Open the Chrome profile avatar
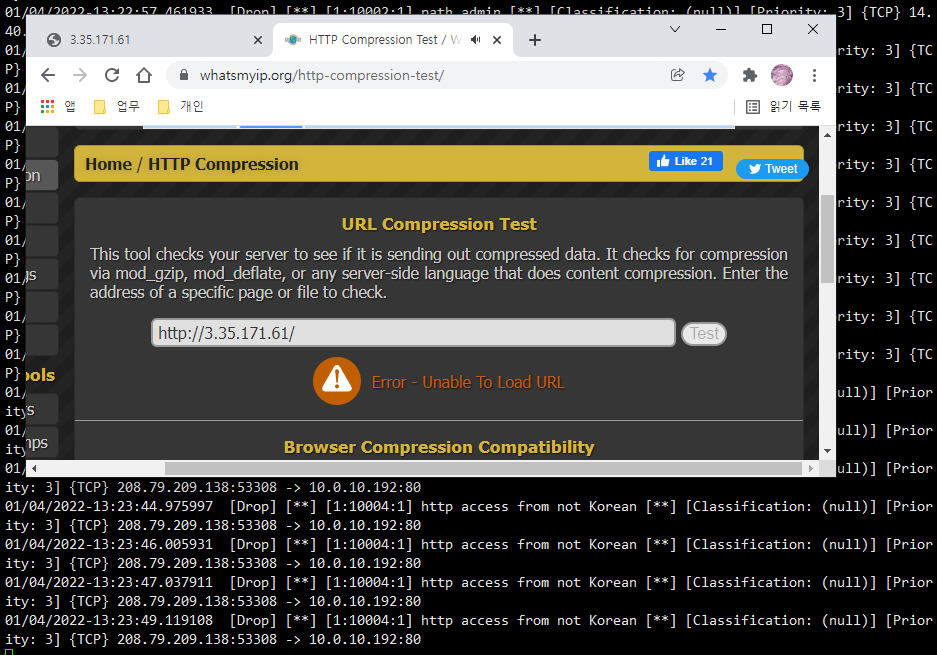 [x=782, y=75]
